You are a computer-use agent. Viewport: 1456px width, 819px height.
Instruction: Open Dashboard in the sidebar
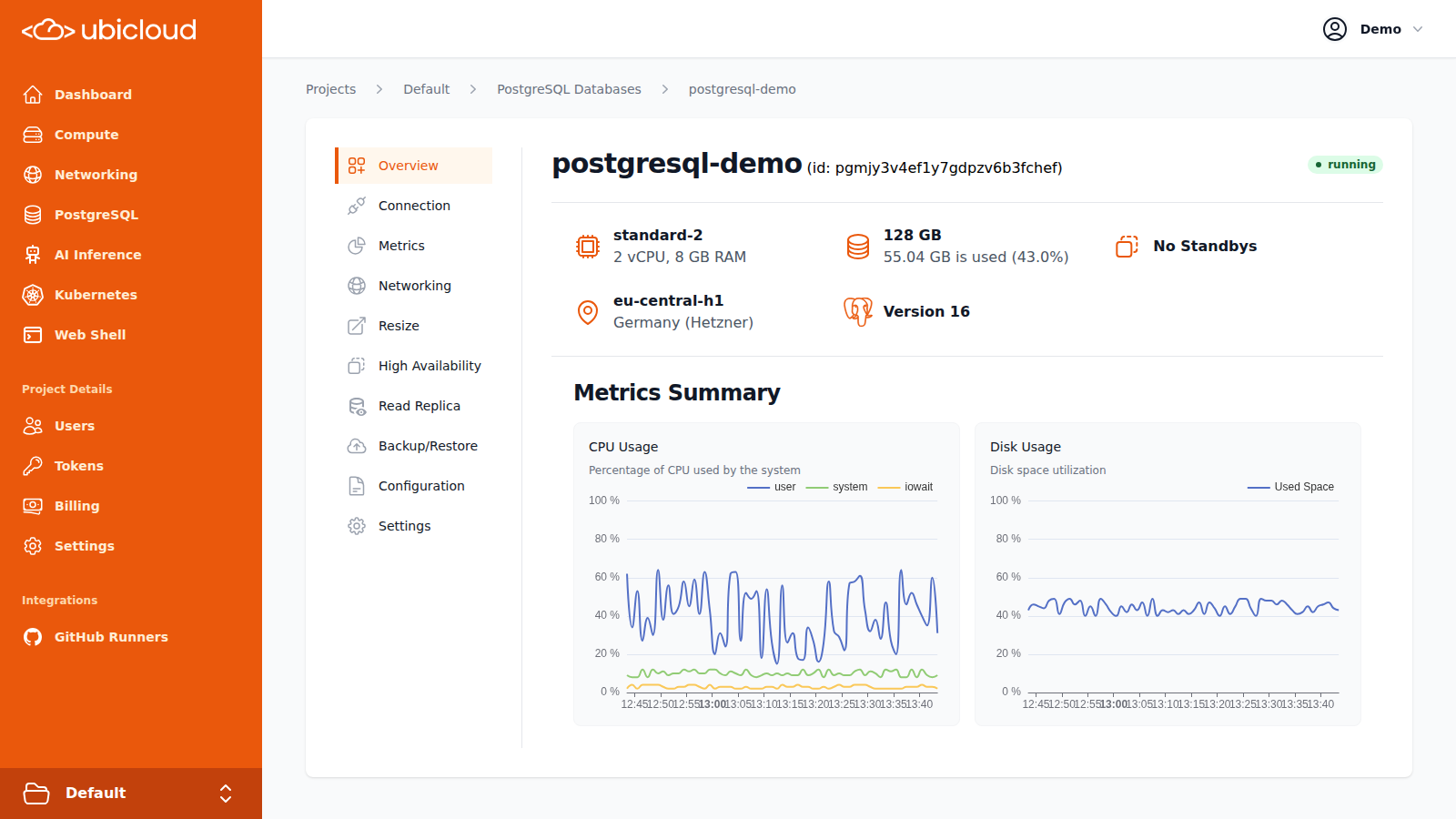[131, 95]
